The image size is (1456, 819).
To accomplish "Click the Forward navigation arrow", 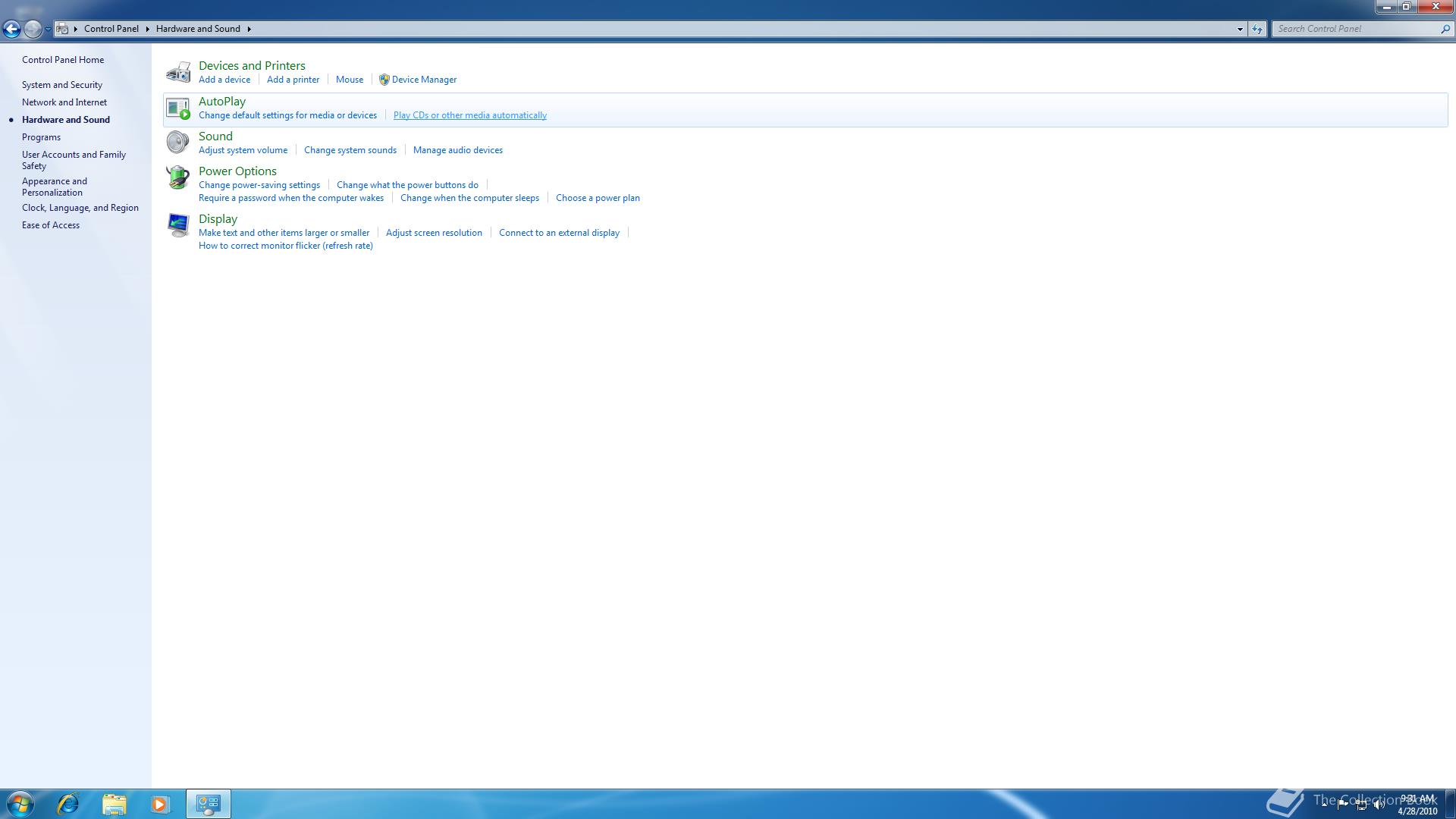I will point(33,29).
